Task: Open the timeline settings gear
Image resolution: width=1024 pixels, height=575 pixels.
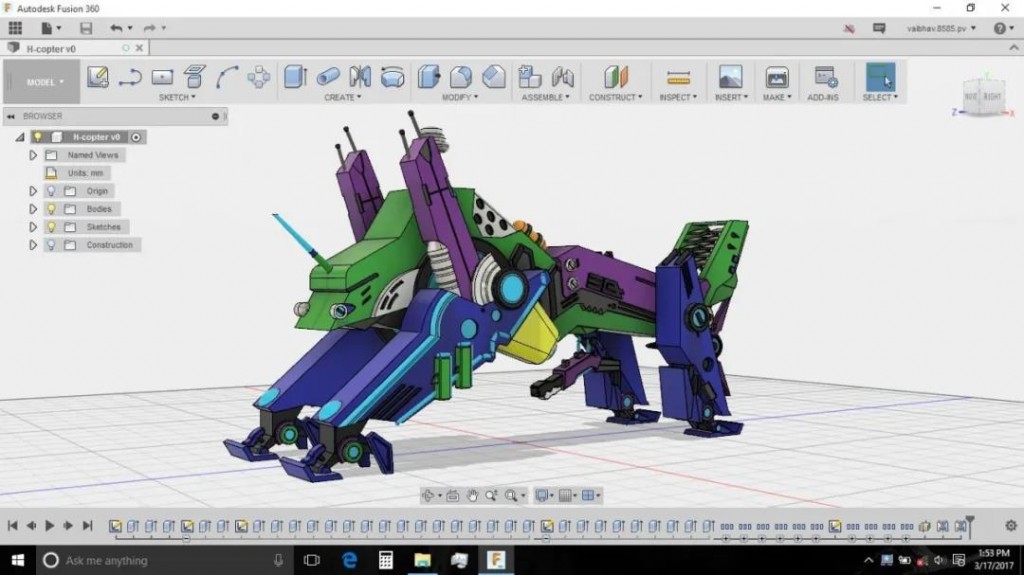Action: pyautogui.click(x=1011, y=525)
